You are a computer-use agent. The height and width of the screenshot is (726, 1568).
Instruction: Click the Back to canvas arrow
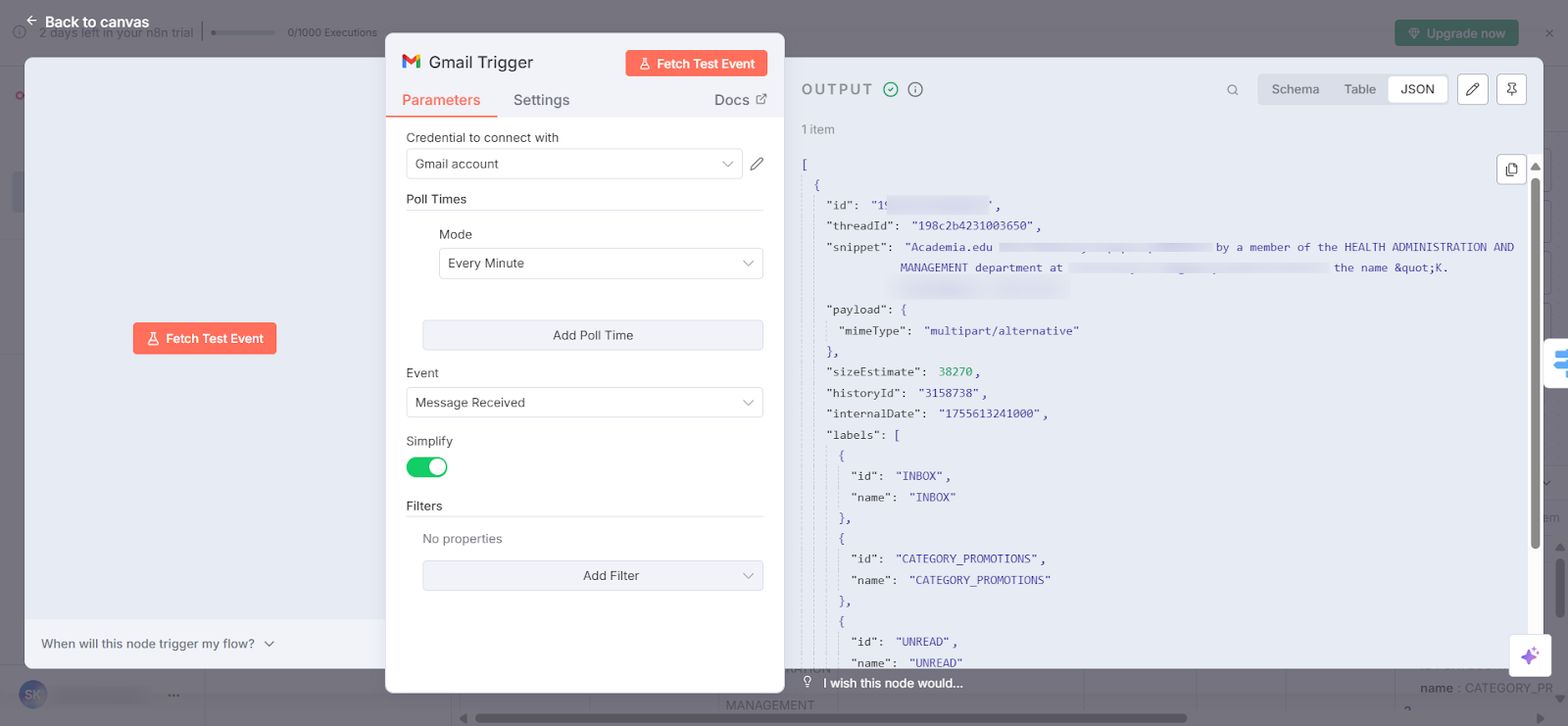(31, 21)
